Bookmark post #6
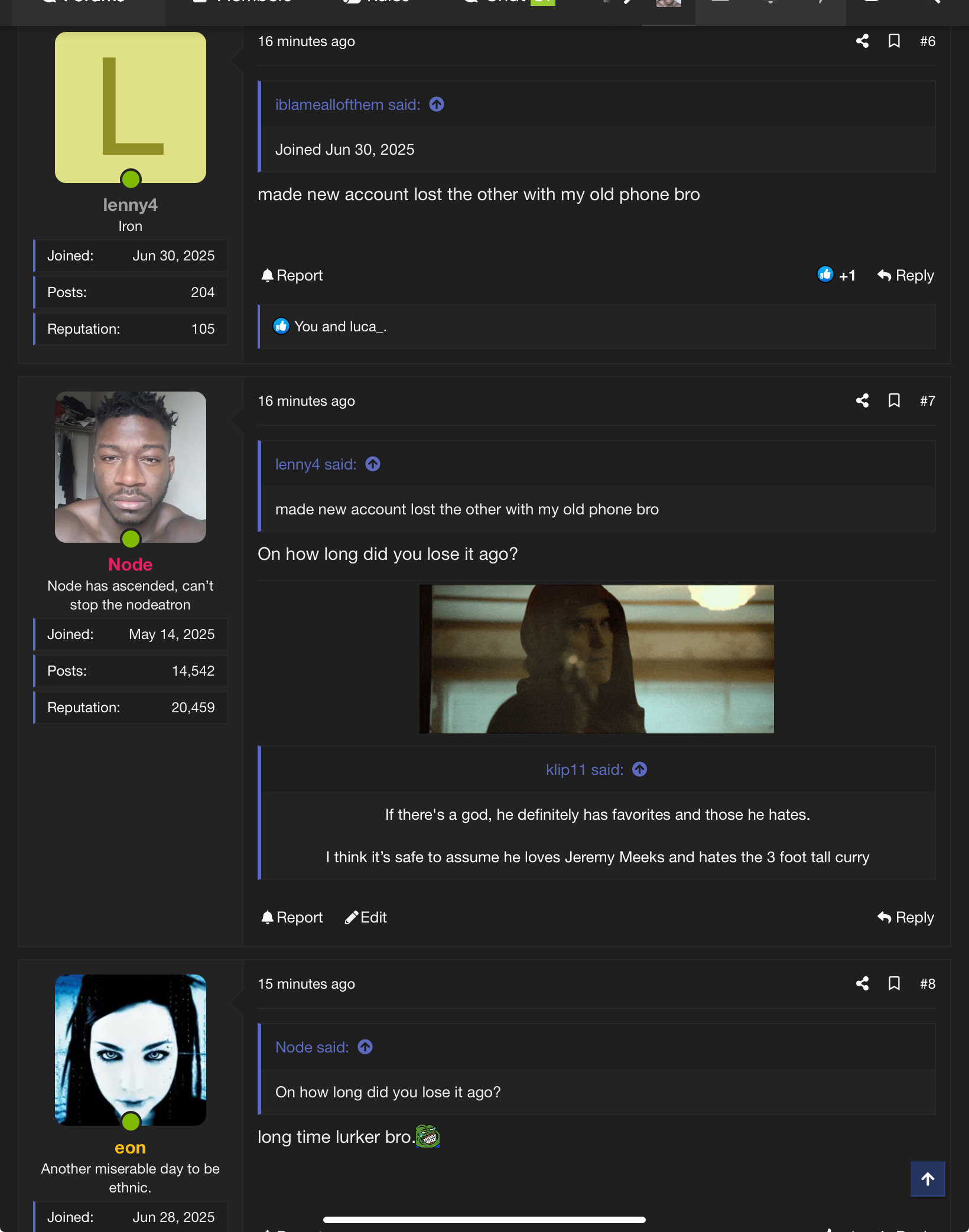This screenshot has width=969, height=1232. coord(894,41)
